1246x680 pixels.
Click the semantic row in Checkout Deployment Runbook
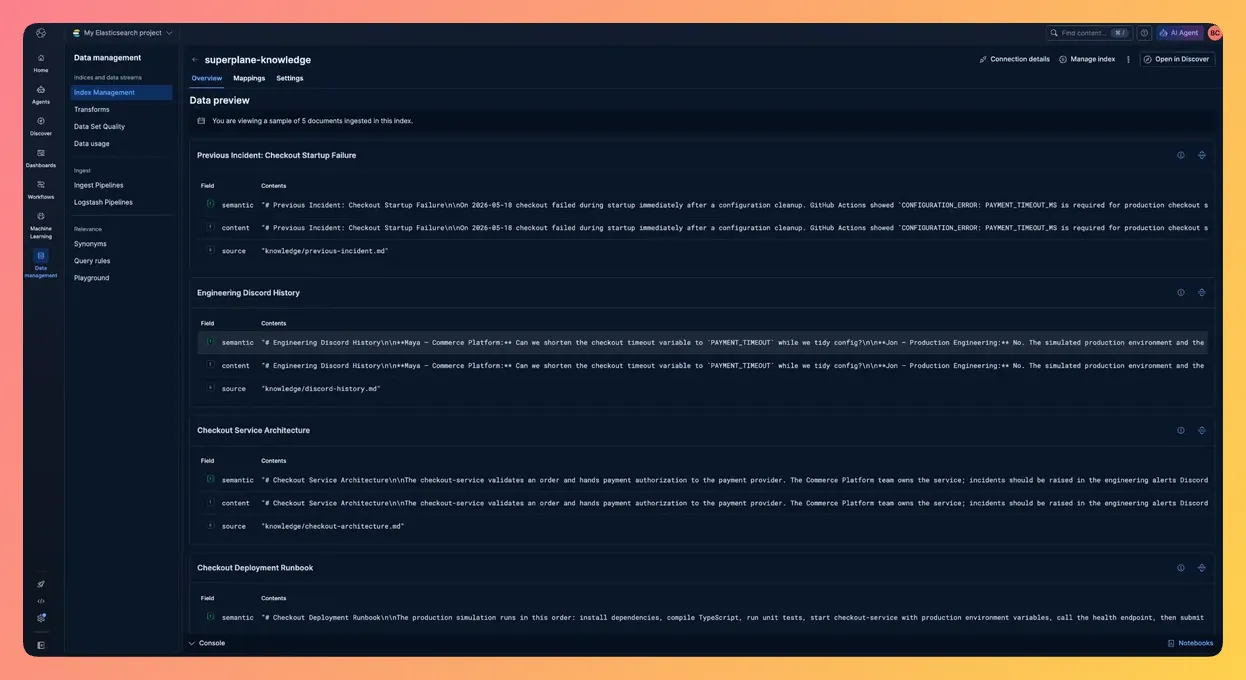[x=702, y=617]
